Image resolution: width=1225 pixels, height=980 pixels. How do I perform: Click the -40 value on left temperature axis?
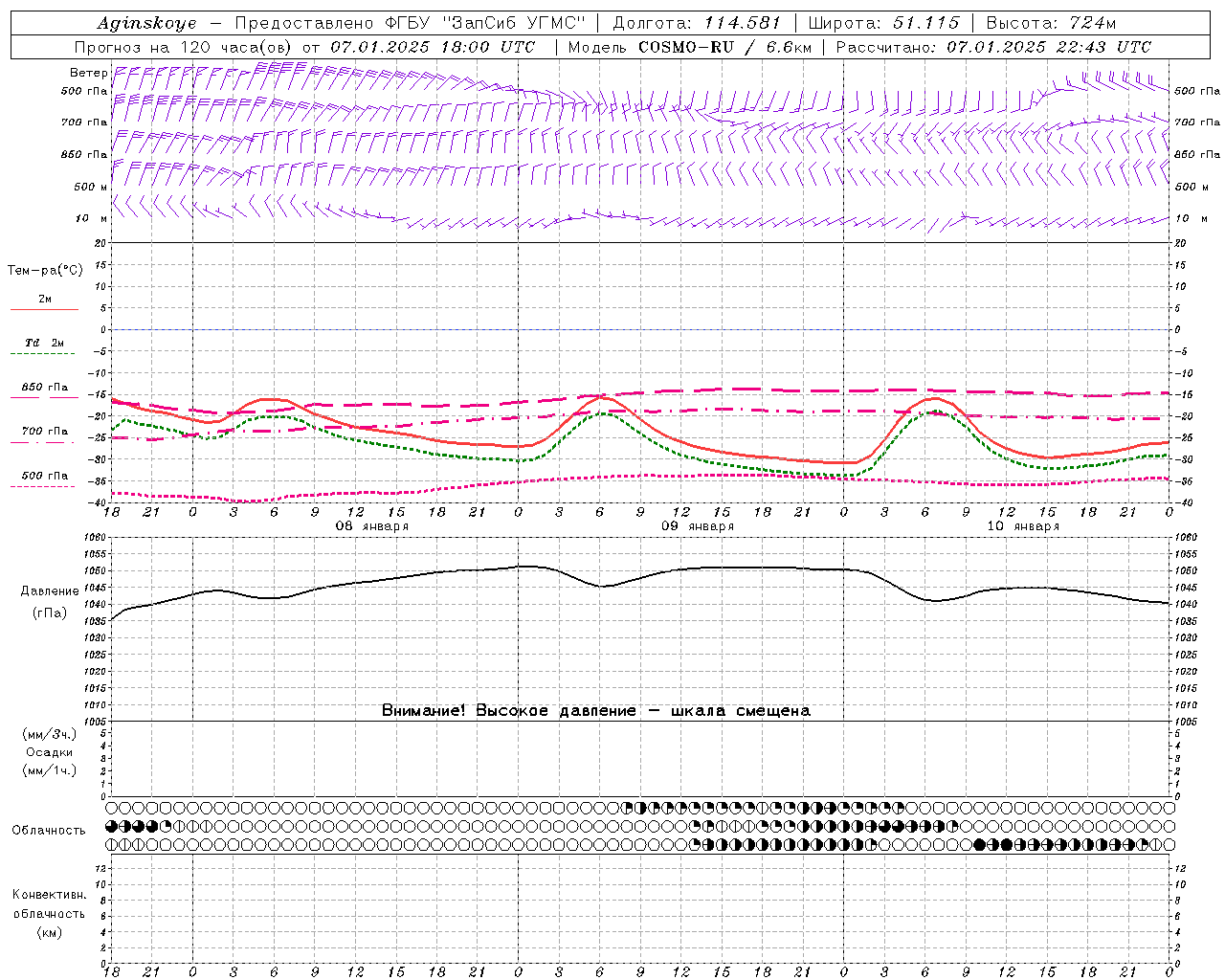[x=99, y=503]
